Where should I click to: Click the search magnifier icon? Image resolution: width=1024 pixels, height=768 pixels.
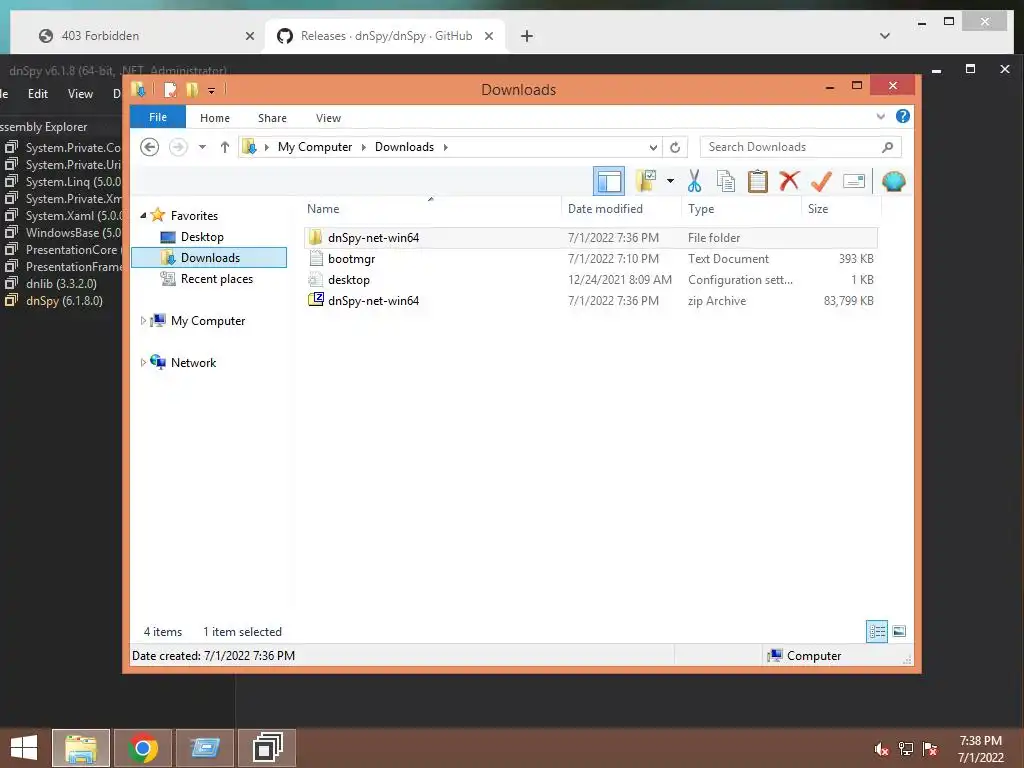pos(888,147)
